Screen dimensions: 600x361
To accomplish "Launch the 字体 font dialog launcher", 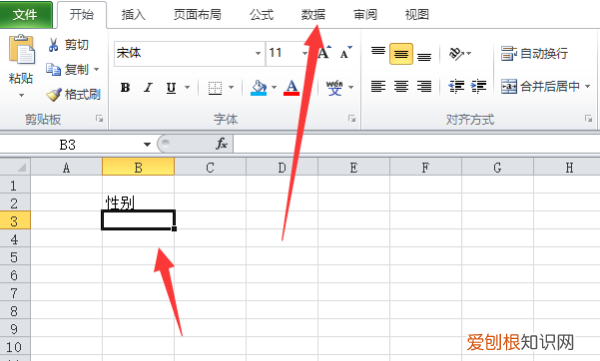I will (352, 119).
